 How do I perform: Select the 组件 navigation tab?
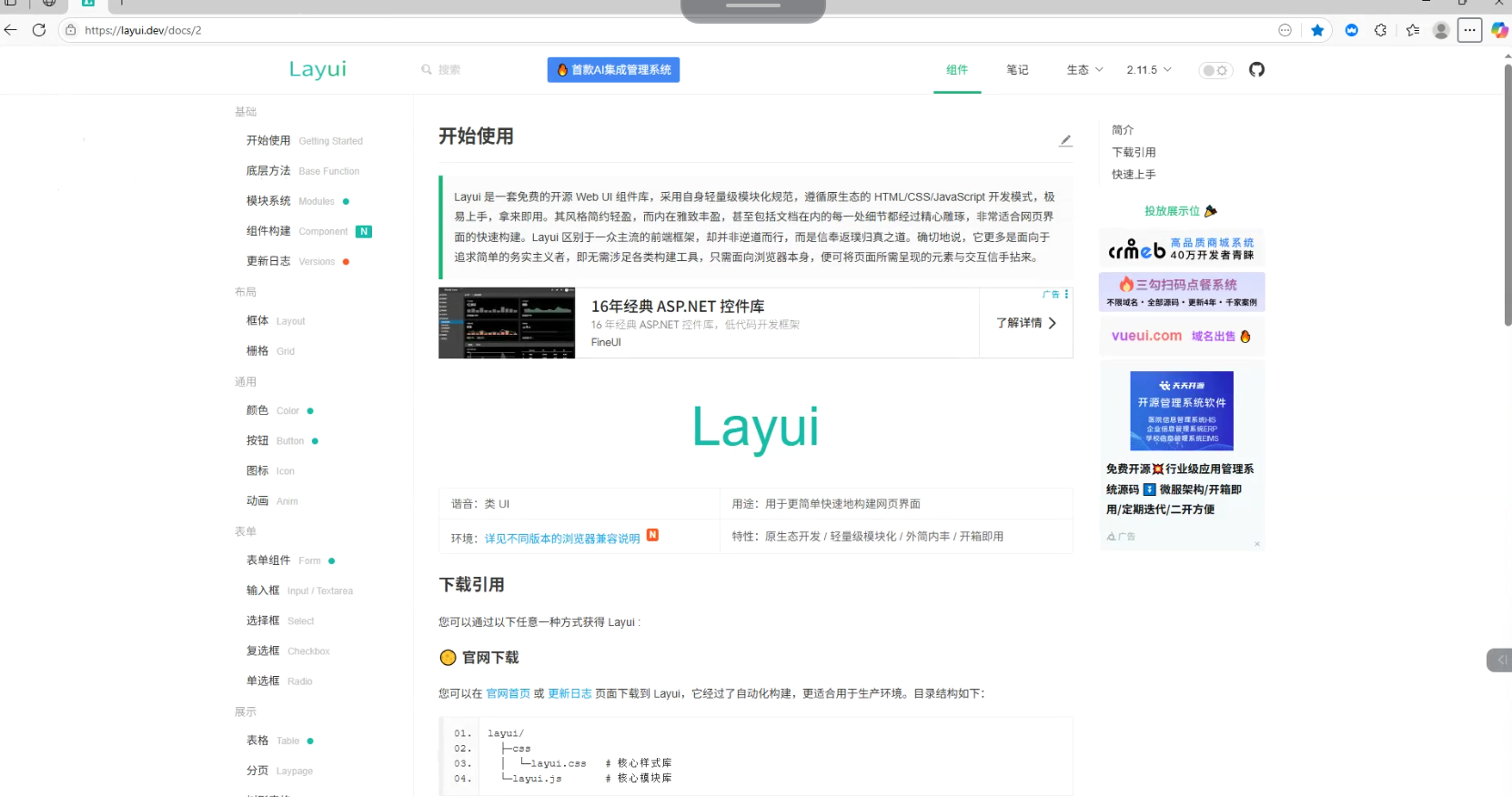tap(957, 70)
